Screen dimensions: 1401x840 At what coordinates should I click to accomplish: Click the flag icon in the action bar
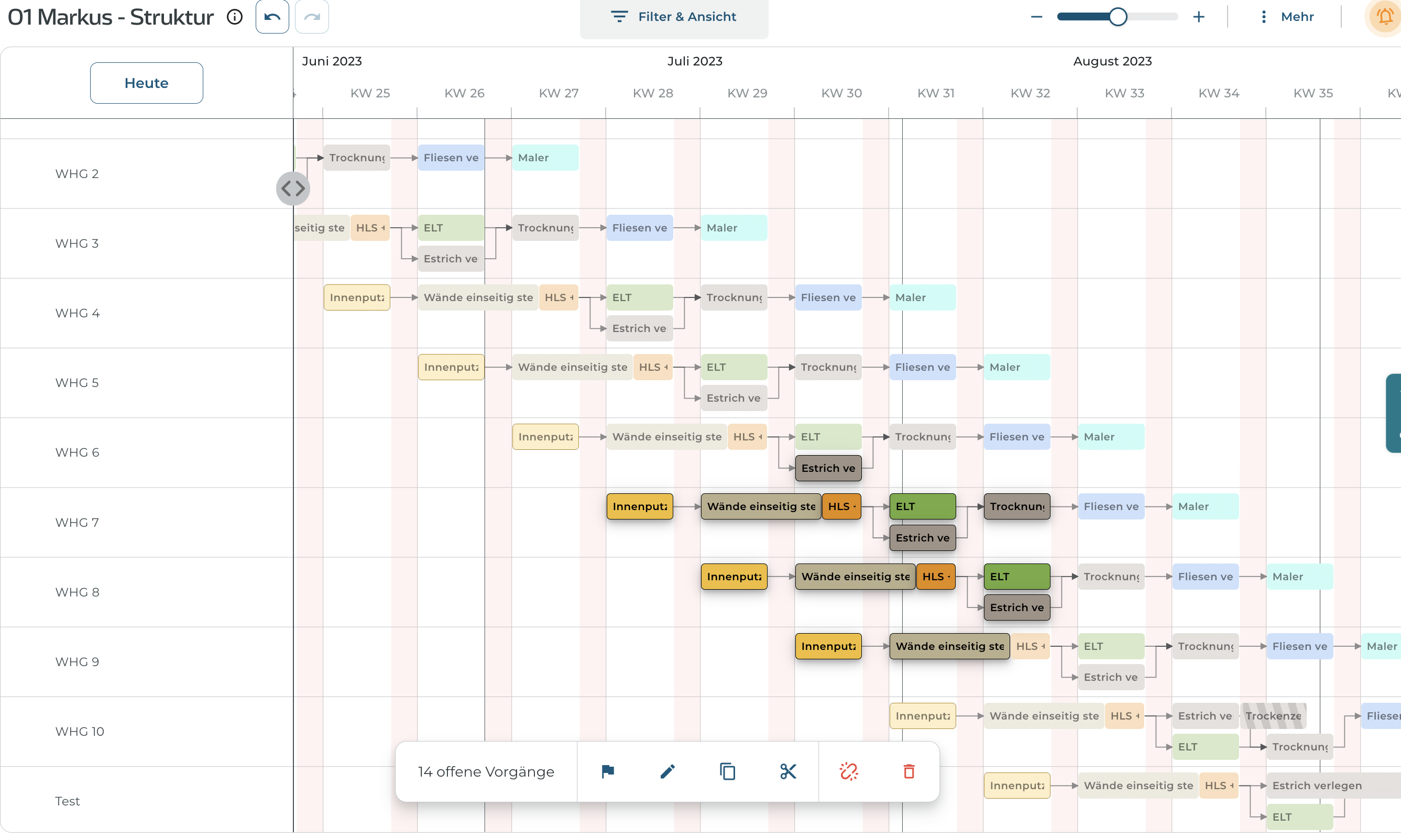coord(608,771)
